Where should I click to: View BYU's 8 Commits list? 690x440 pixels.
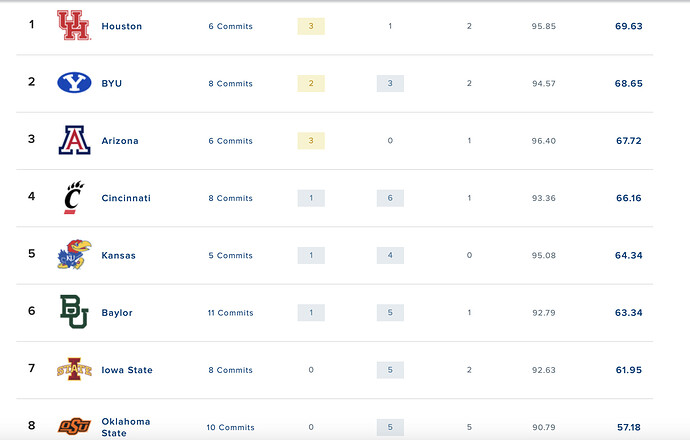click(231, 84)
